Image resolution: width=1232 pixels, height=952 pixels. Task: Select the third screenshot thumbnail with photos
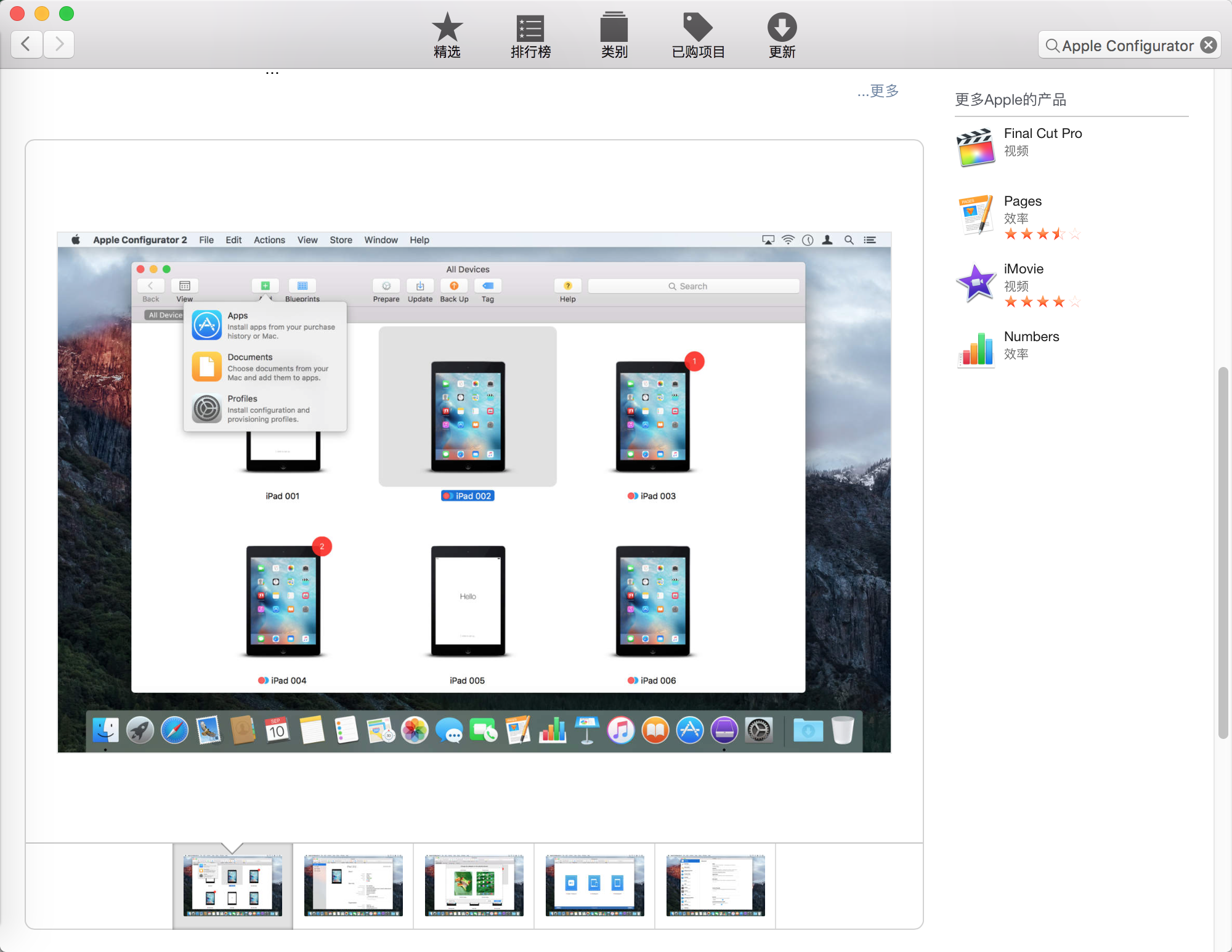474,885
